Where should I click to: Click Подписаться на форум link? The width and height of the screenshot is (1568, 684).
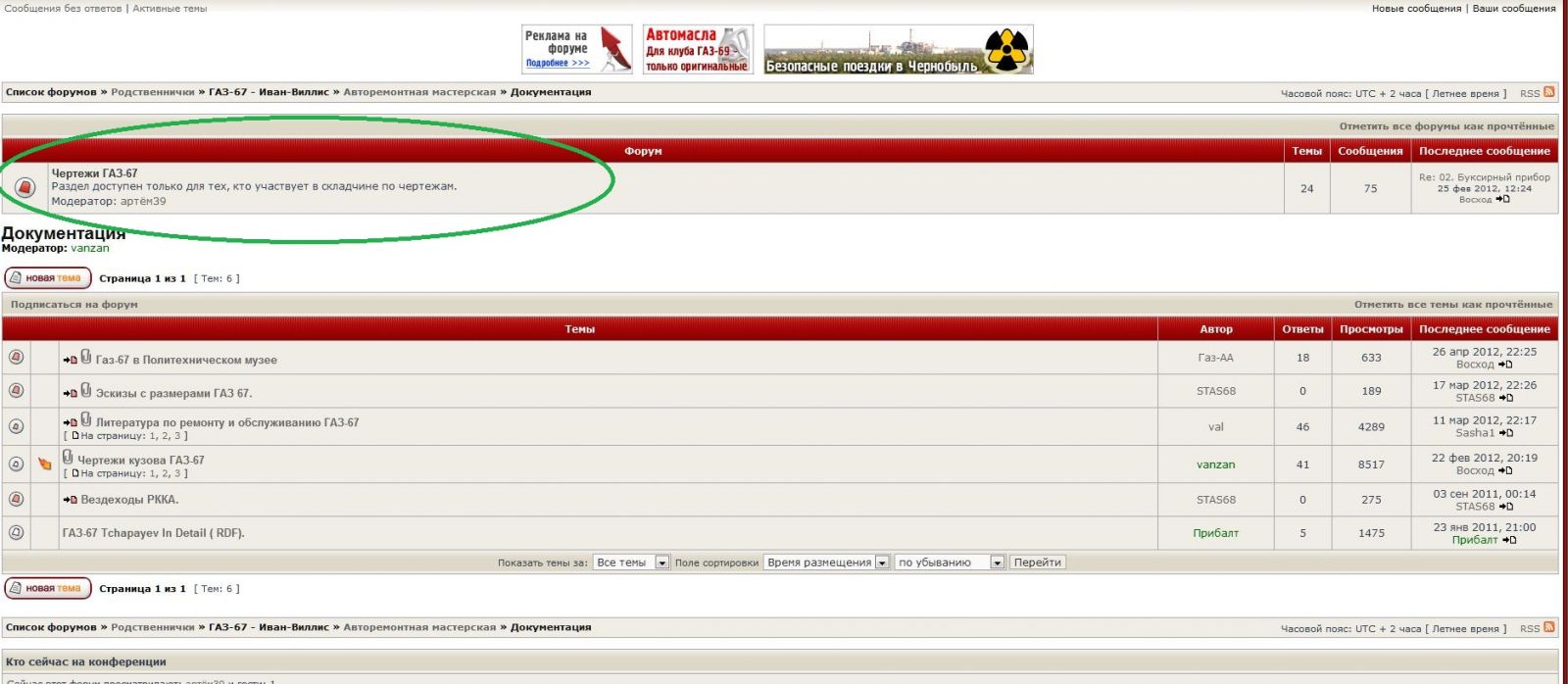click(x=74, y=305)
